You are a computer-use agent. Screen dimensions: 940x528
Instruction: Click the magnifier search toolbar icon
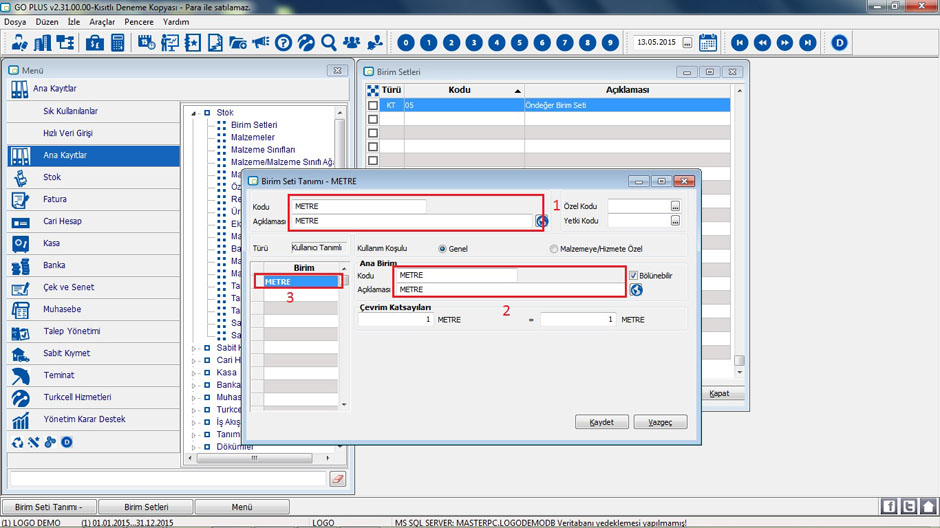coord(329,43)
